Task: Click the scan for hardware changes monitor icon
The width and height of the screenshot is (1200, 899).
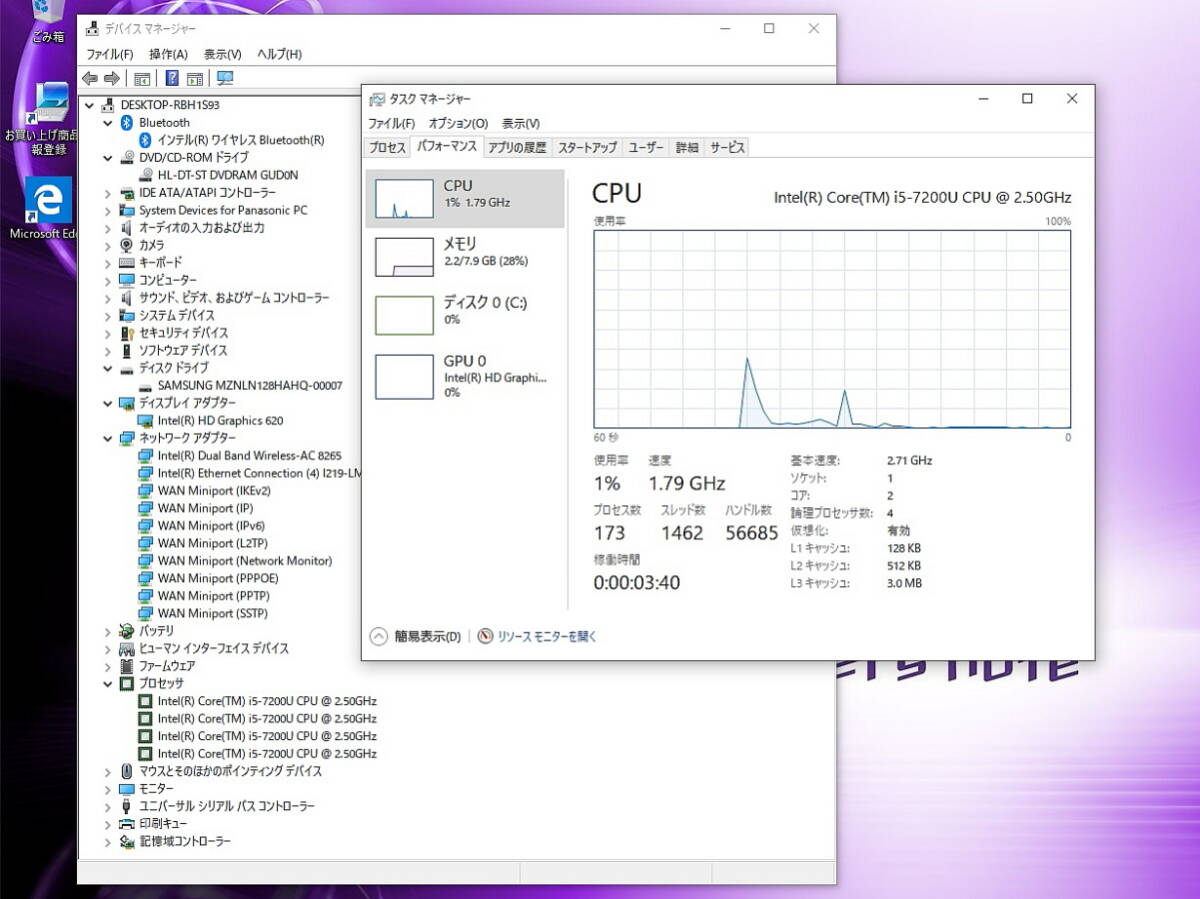Action: click(225, 78)
